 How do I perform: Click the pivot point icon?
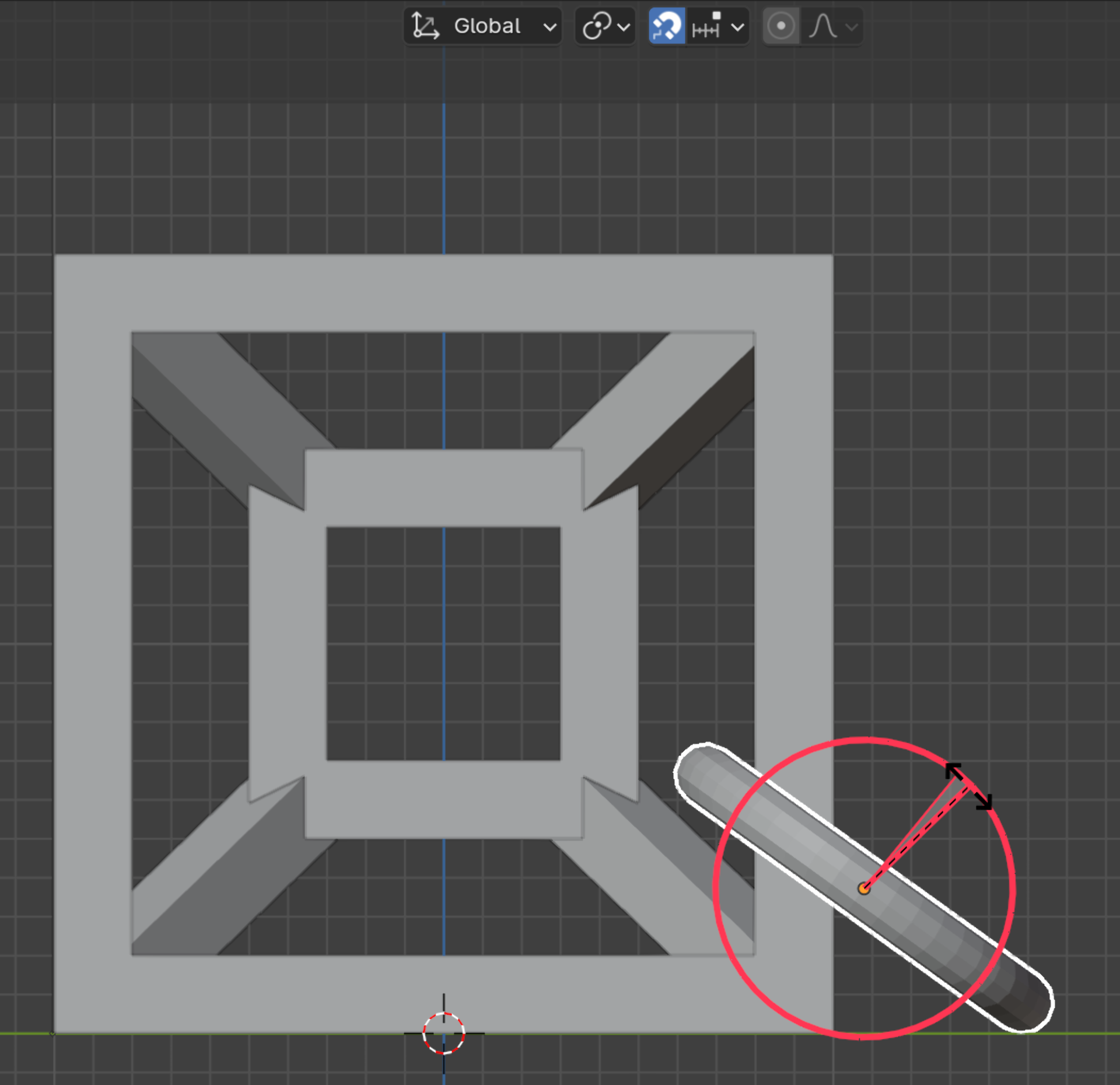(596, 26)
